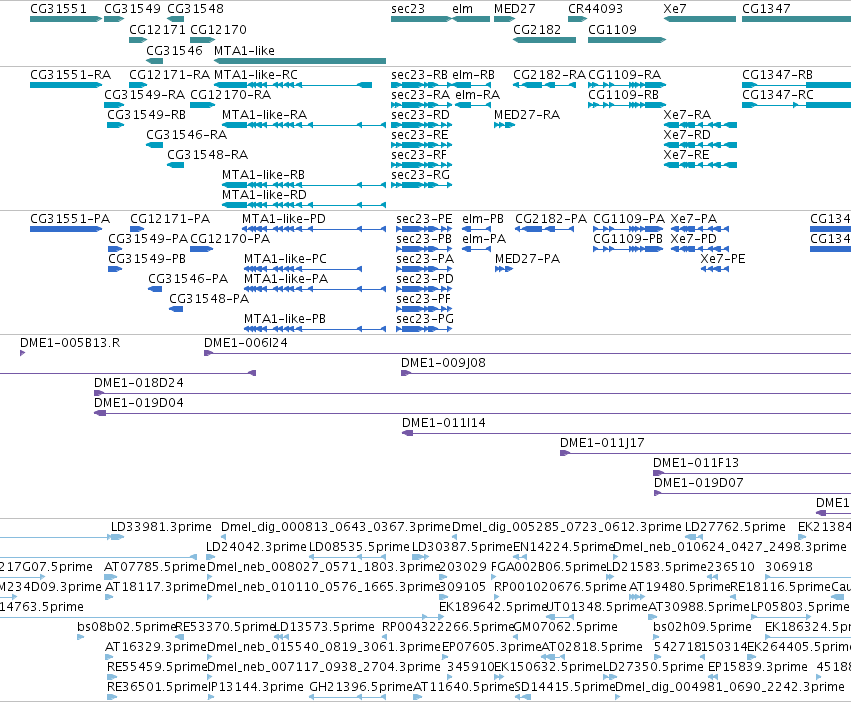This screenshot has width=851, height=702.
Task: Select the CR44093 gene feature
Action: click(577, 19)
